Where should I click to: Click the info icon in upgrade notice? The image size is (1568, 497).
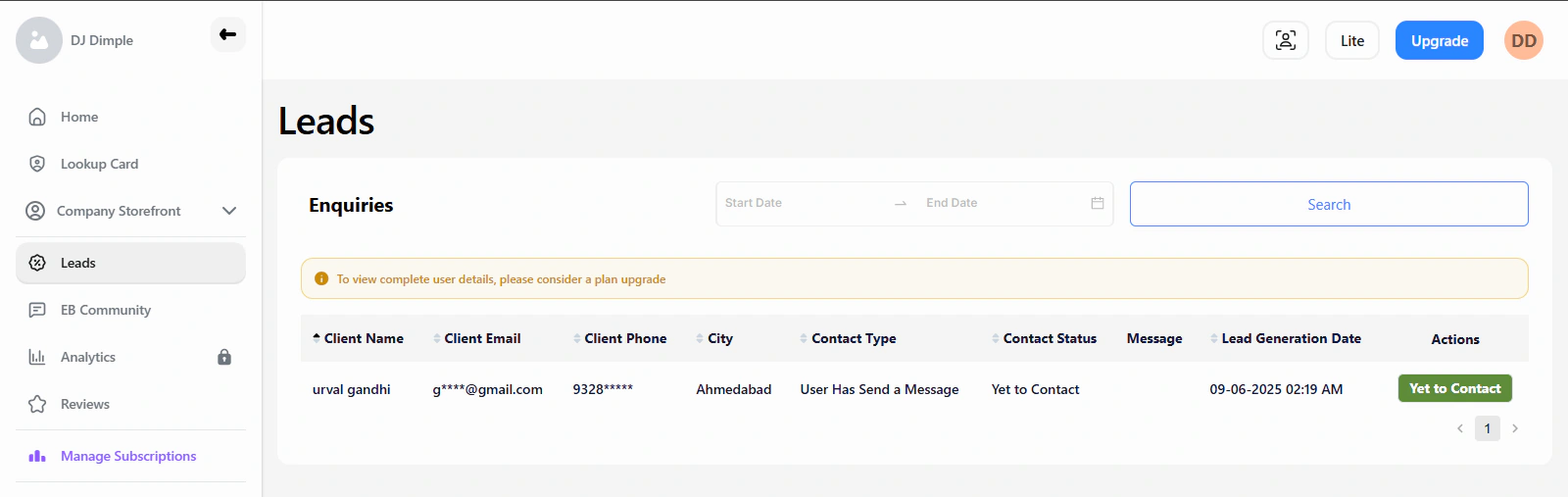coord(321,279)
